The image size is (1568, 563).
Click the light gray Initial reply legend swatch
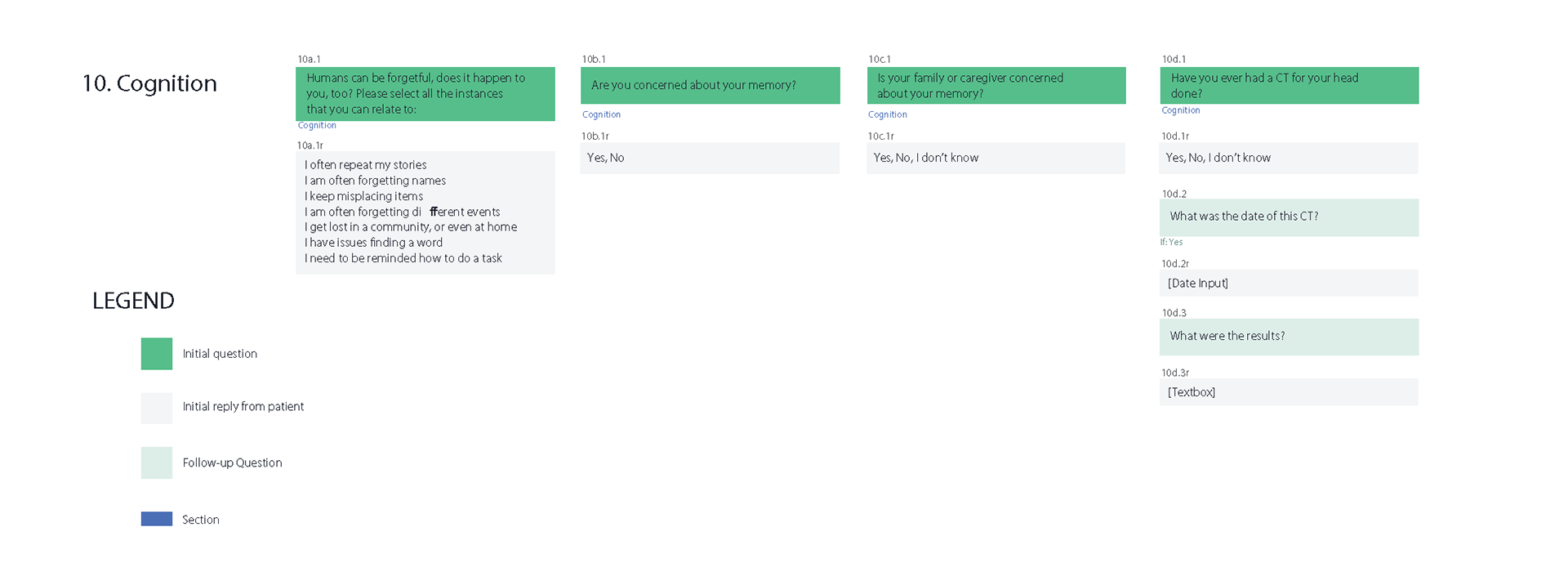coord(157,408)
